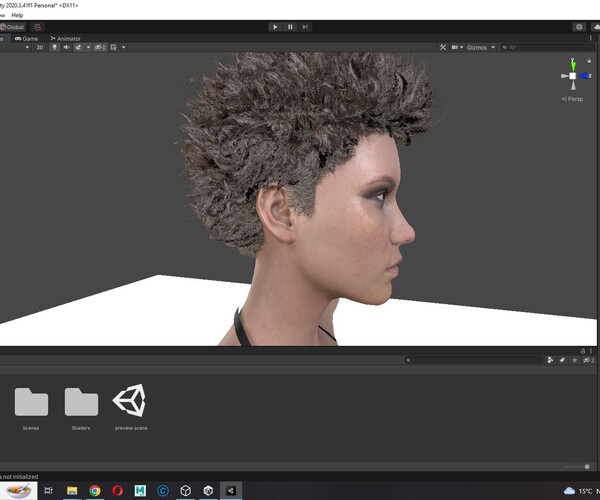Open second Unity cube icon on taskbar
600x500 pixels.
208,490
